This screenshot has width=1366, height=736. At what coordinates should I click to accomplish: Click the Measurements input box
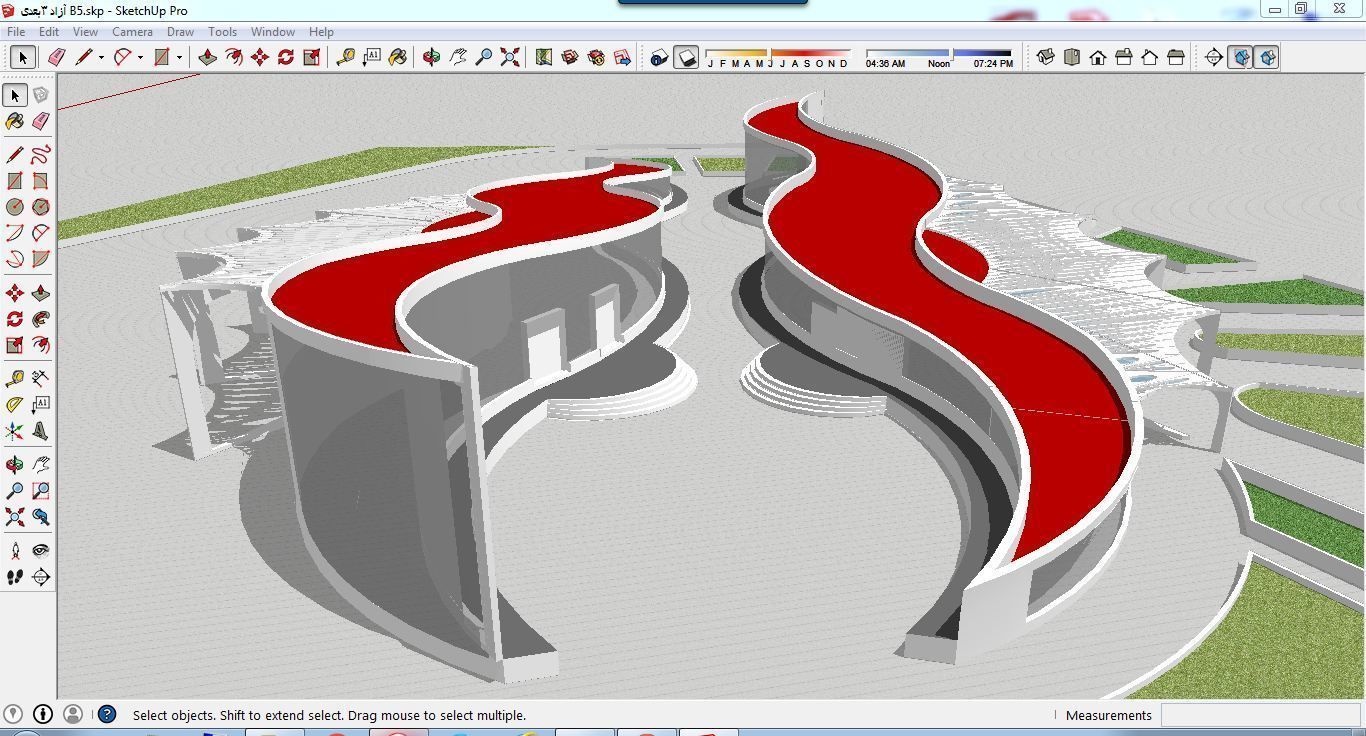[1260, 715]
